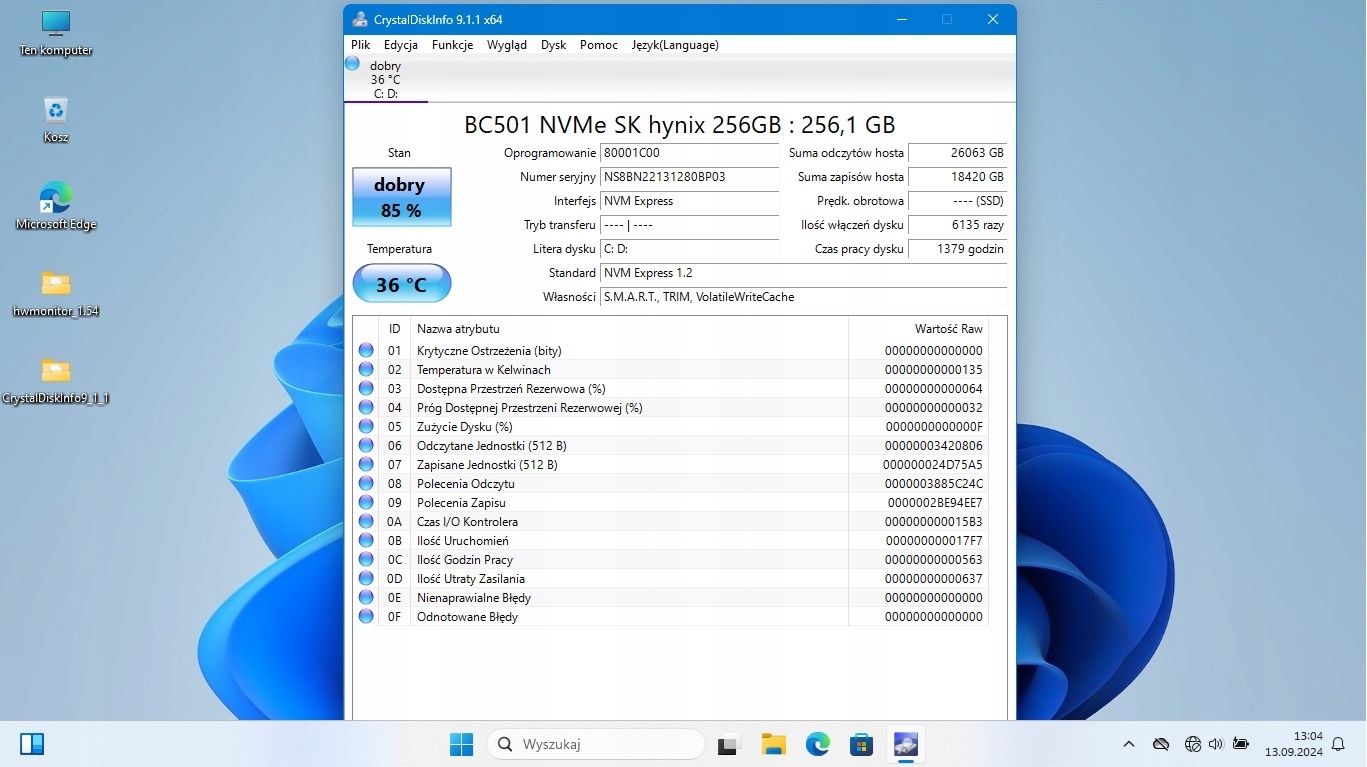Open the Funkcje menu
The width and height of the screenshot is (1367, 767).
[452, 45]
